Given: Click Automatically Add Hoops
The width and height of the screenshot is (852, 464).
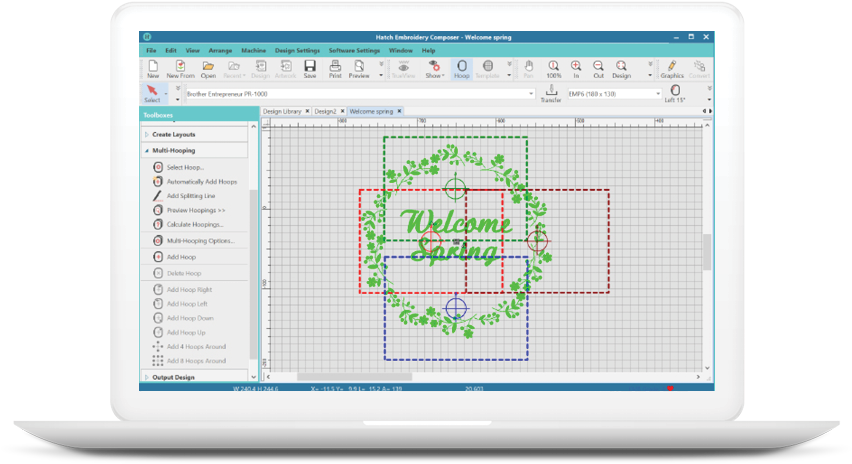Looking at the screenshot, I should [x=201, y=182].
